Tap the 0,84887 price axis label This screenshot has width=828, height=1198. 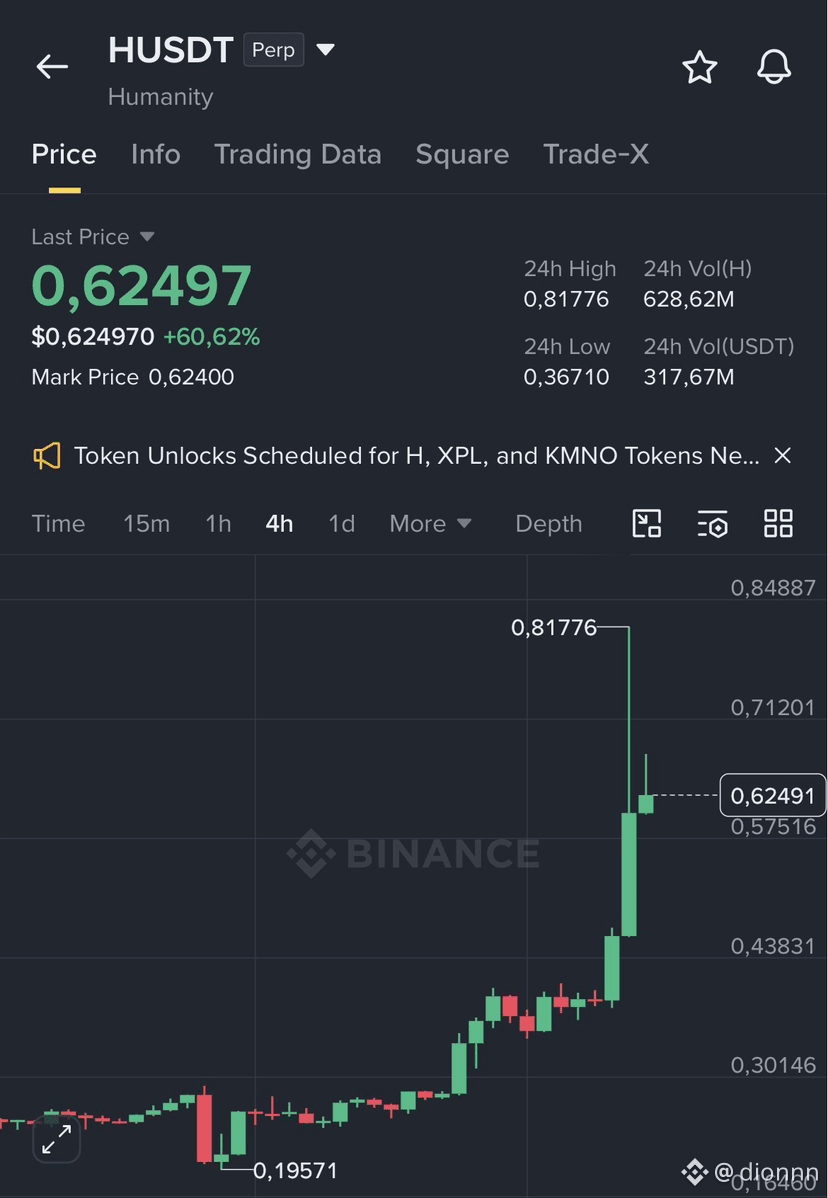click(x=773, y=588)
